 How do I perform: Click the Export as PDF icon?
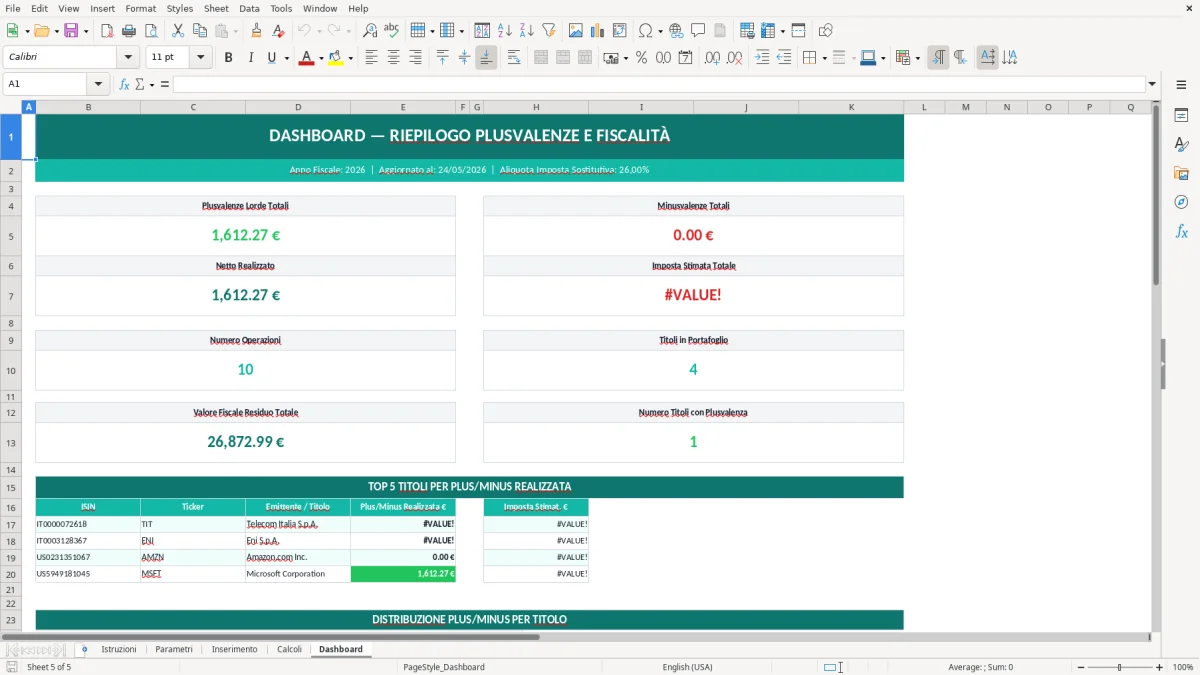[x=107, y=31]
